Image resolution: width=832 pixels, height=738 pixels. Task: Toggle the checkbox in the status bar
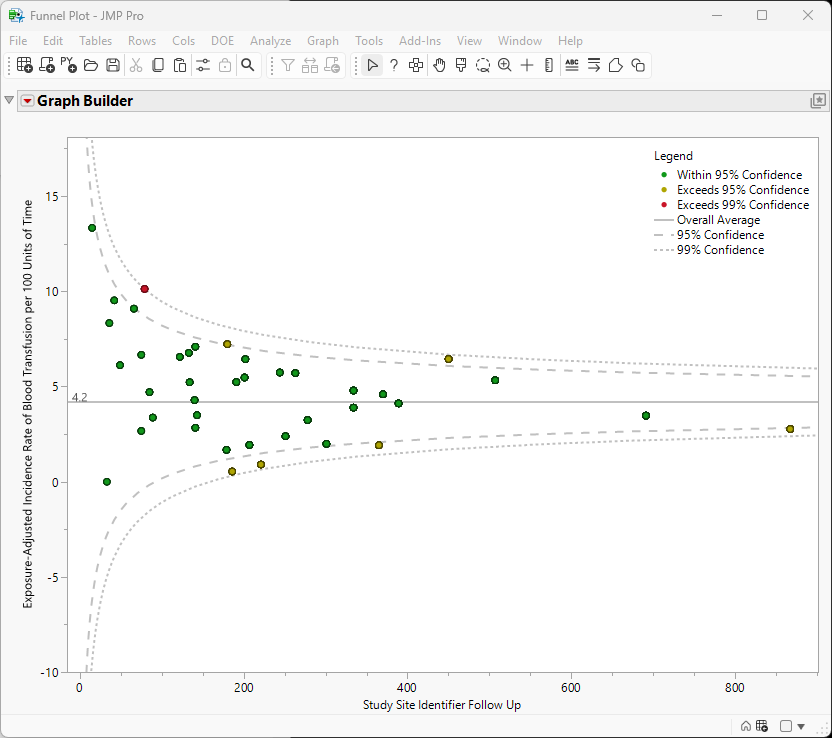786,726
